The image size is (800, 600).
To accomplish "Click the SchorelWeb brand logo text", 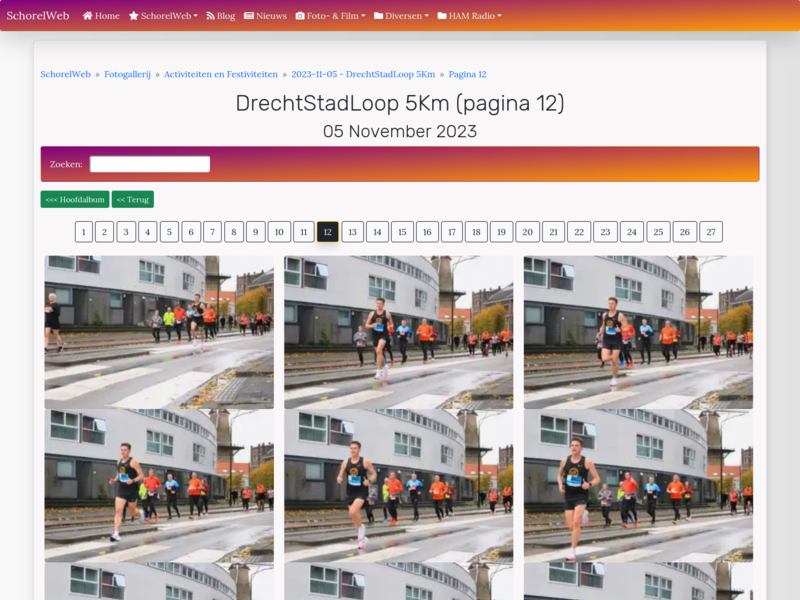I will coord(38,16).
